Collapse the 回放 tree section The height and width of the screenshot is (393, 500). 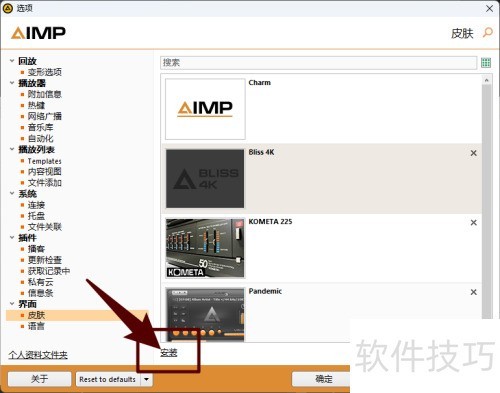(x=12, y=61)
